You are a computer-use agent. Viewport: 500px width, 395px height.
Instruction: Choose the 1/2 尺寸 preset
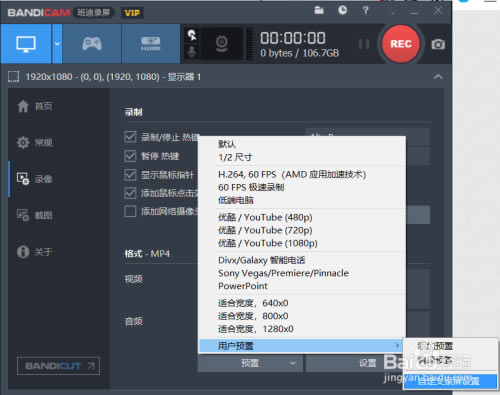(302, 157)
